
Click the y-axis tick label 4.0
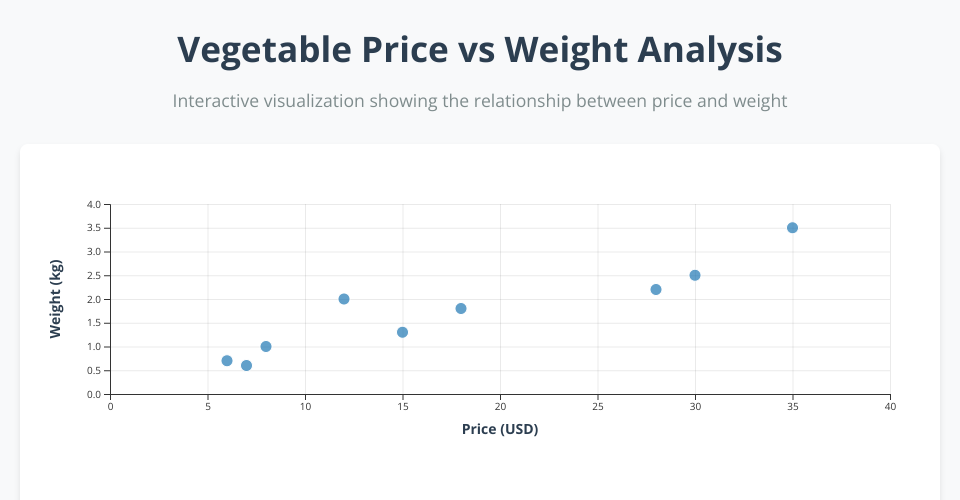click(94, 204)
